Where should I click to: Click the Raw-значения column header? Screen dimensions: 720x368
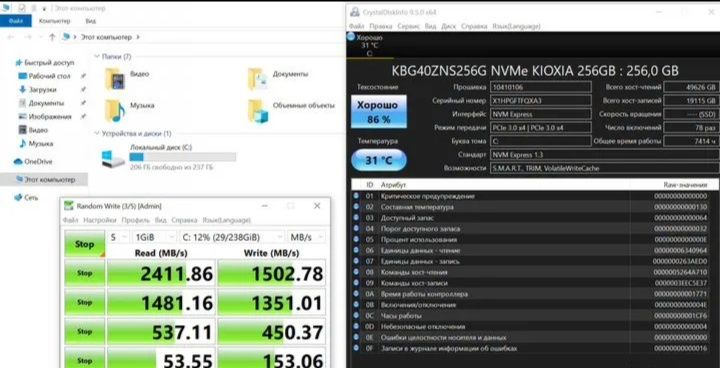click(x=685, y=185)
